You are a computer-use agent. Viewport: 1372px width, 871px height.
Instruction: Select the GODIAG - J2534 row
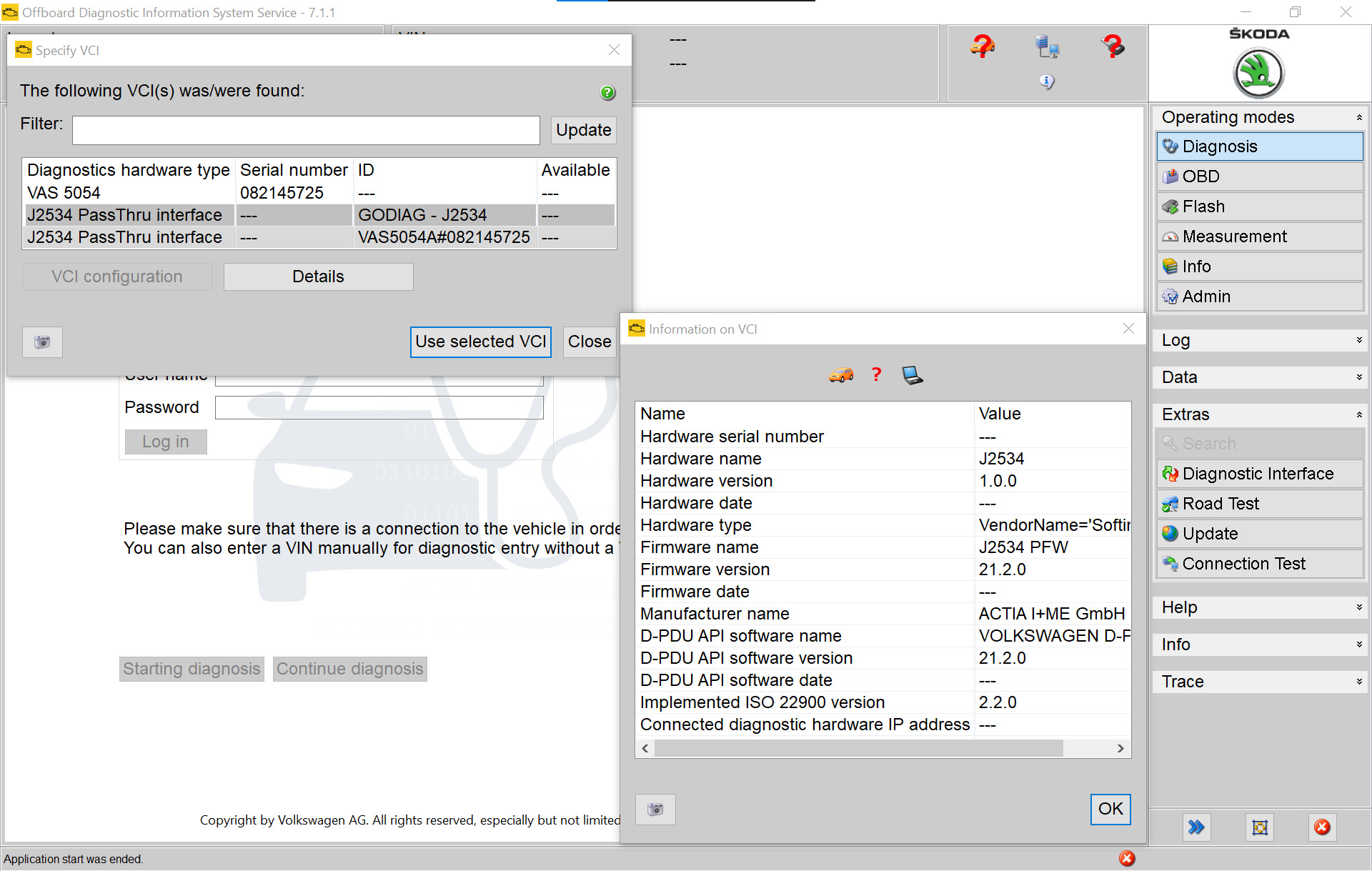point(319,215)
